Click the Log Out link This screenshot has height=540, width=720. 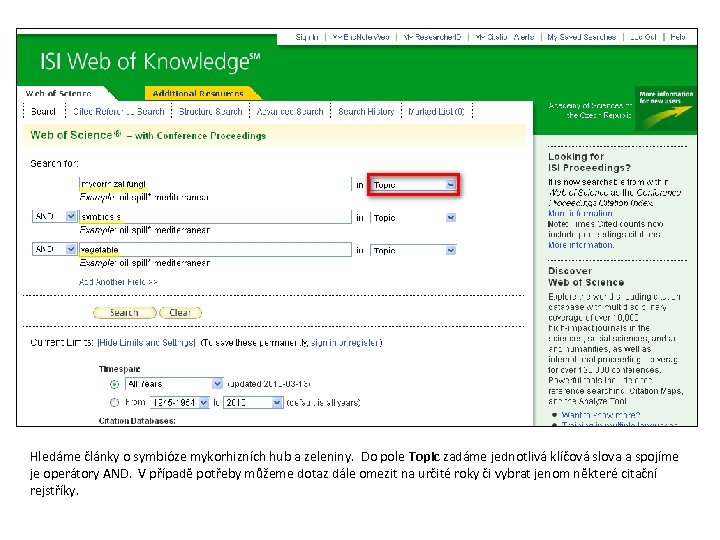643,37
